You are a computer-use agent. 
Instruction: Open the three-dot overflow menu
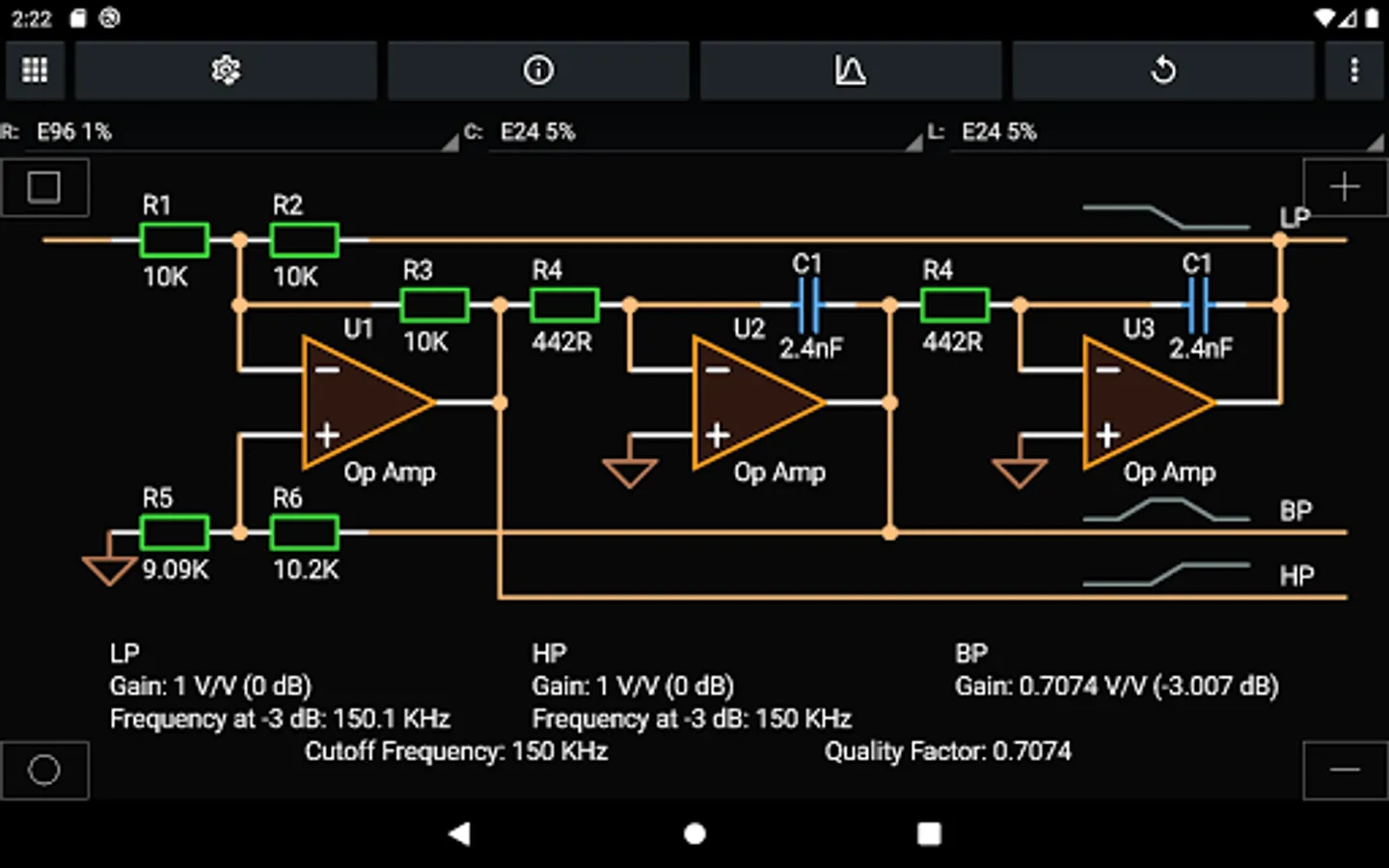coord(1354,69)
